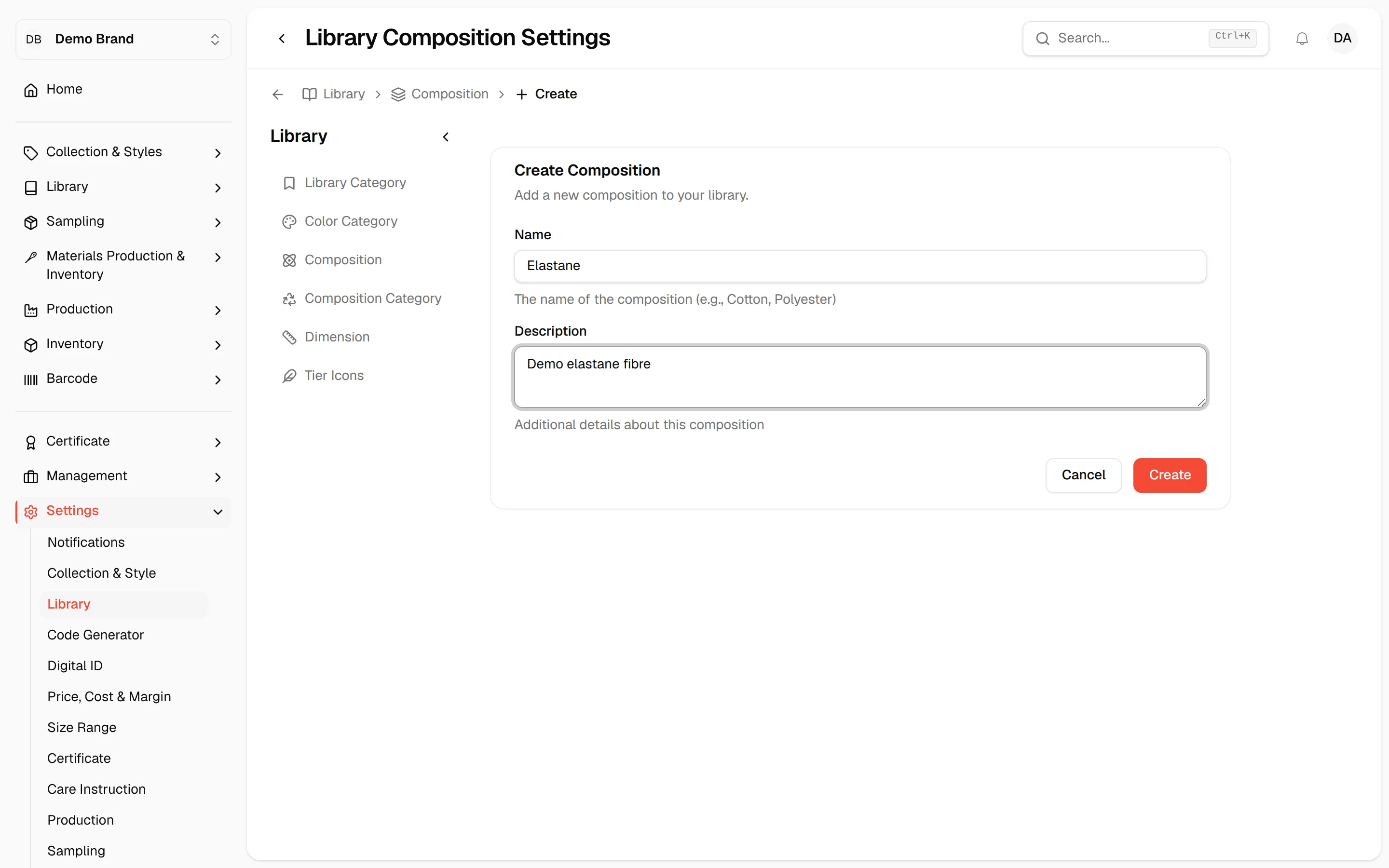Open the DA user avatar
The width and height of the screenshot is (1389, 868).
1342,39
